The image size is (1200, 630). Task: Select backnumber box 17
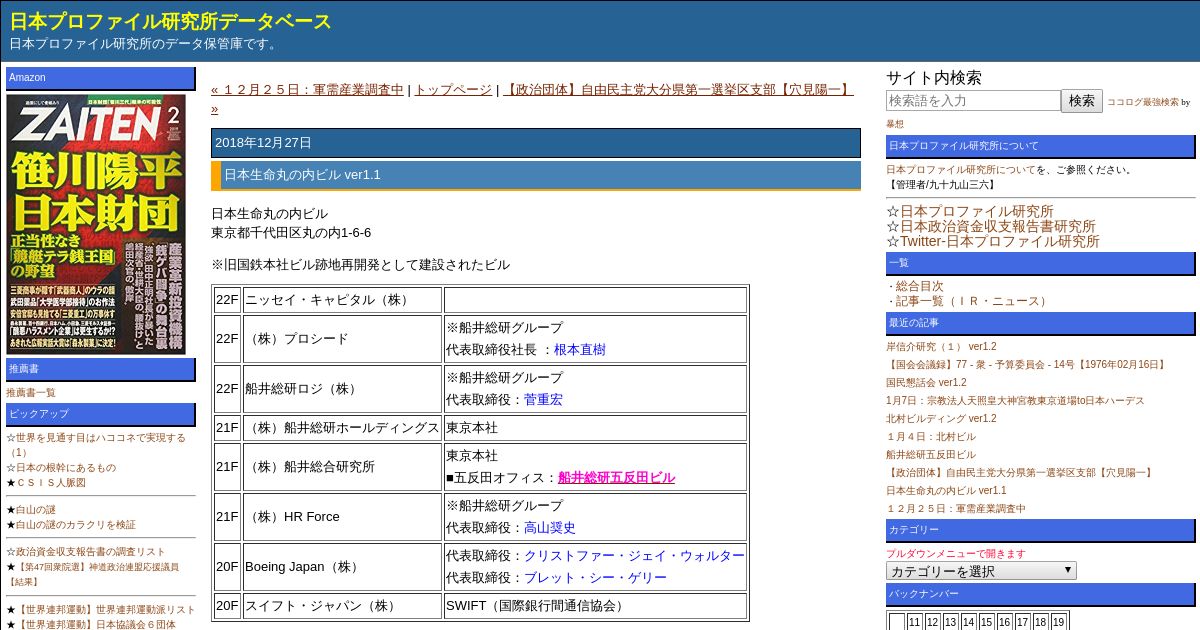(x=1023, y=622)
